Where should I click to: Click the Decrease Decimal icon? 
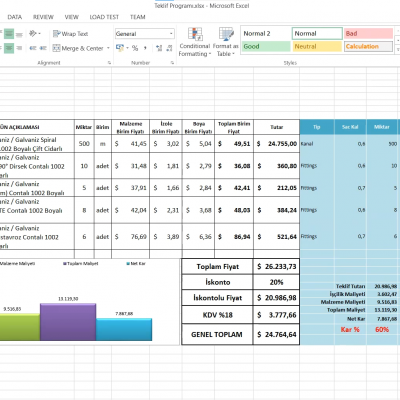[169, 48]
